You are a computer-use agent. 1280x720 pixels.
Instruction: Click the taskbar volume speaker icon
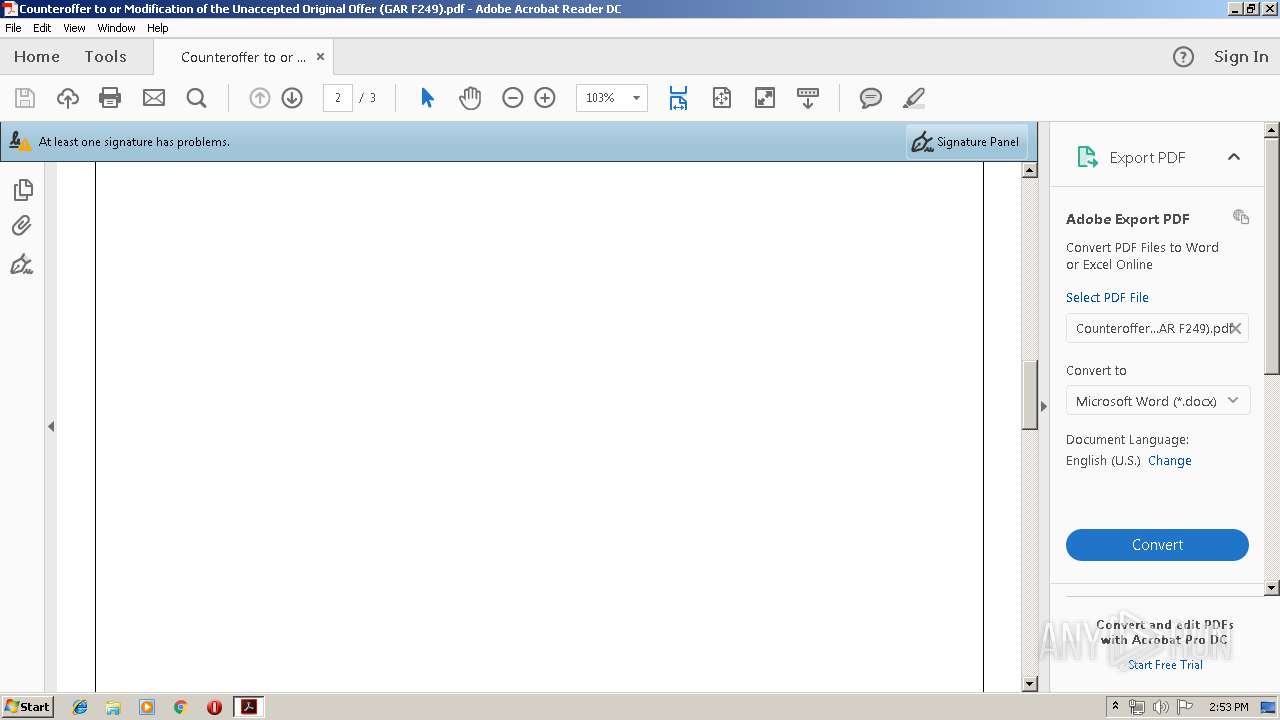coord(1161,707)
